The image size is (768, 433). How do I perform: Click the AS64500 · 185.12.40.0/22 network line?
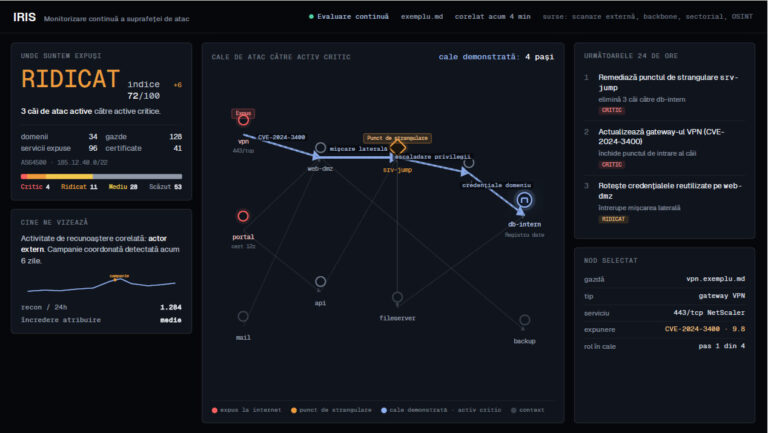pyautogui.click(x=64, y=162)
